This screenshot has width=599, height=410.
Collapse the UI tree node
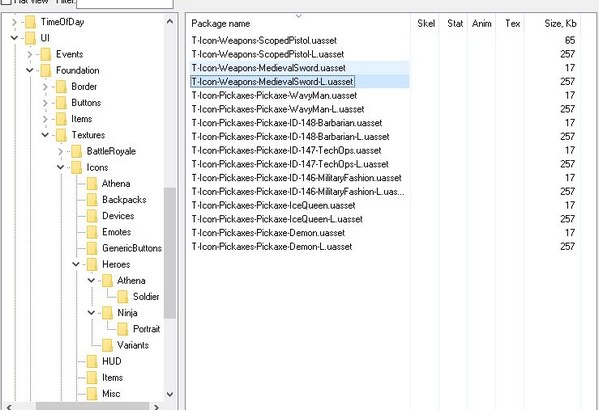point(14,38)
